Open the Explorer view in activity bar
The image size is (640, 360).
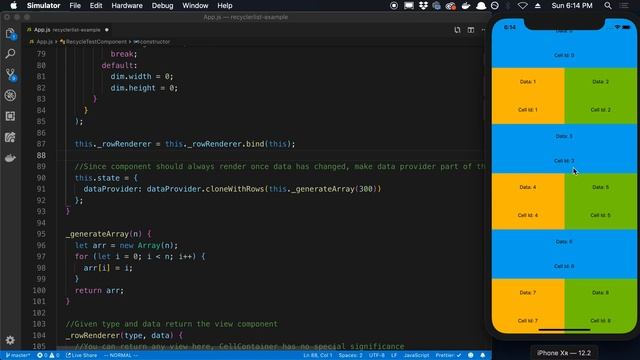11,33
